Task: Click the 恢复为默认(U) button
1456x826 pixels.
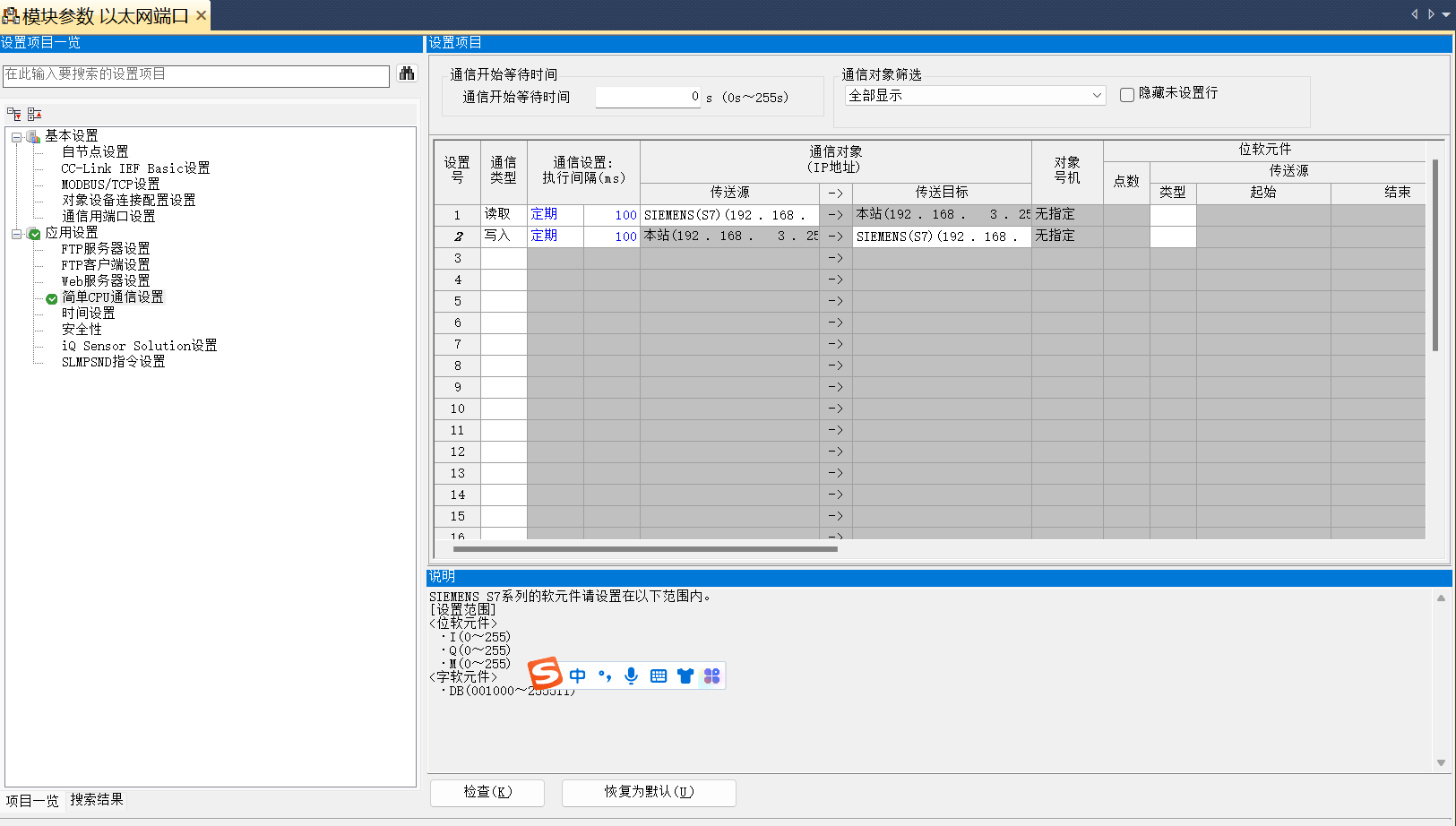Action: click(x=649, y=793)
